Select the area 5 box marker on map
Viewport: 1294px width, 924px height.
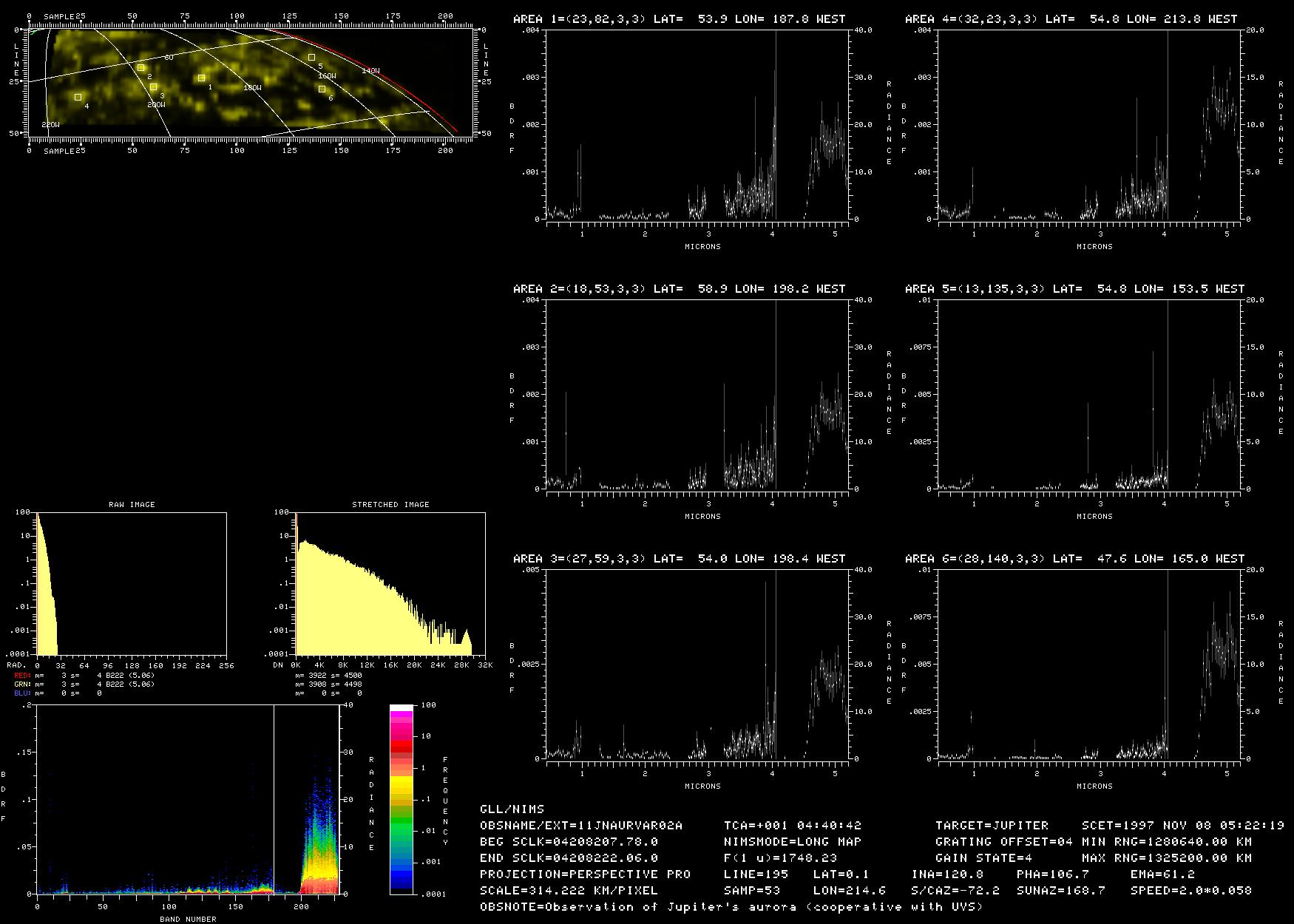[x=311, y=57]
